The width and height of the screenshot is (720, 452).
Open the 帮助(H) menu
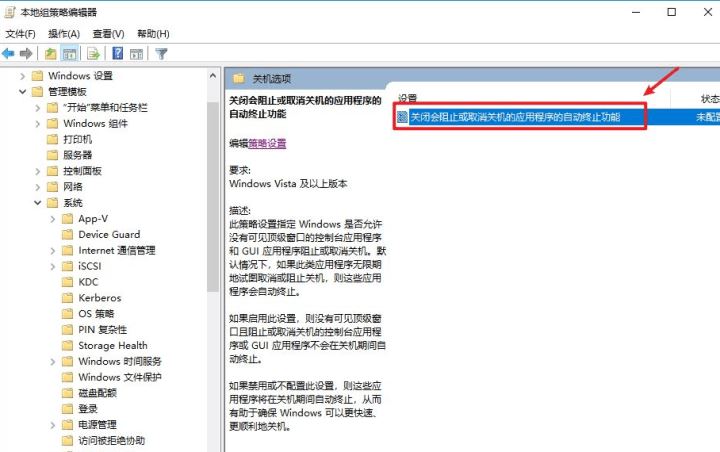pos(153,34)
